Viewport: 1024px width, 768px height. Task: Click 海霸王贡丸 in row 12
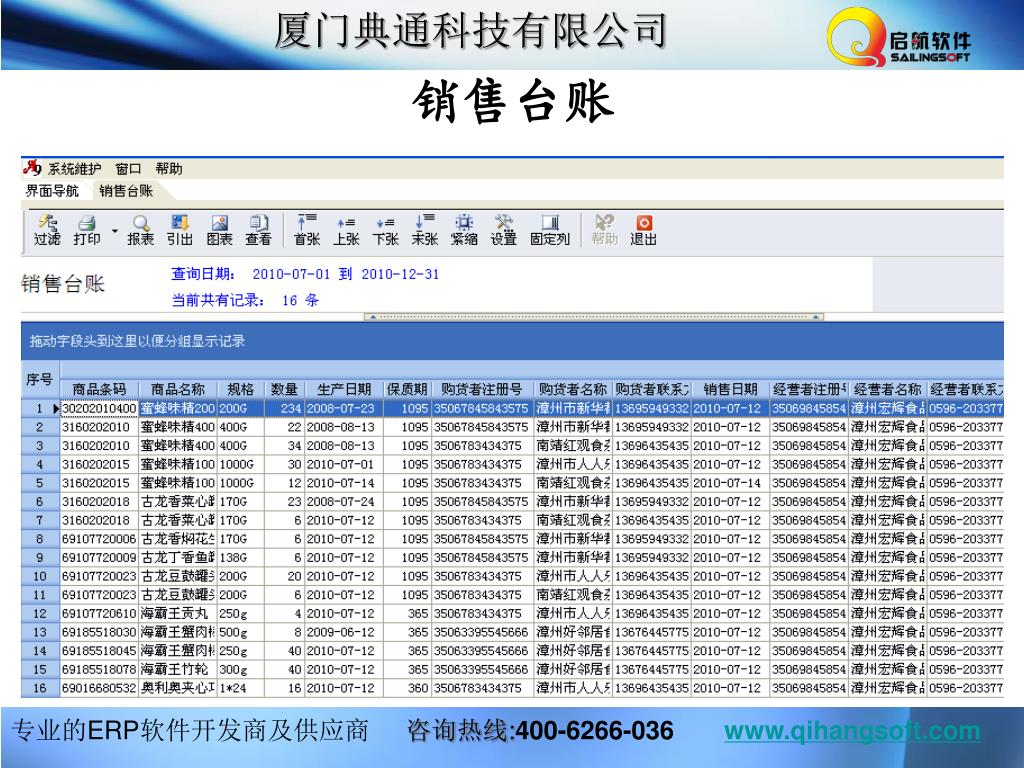[x=178, y=614]
